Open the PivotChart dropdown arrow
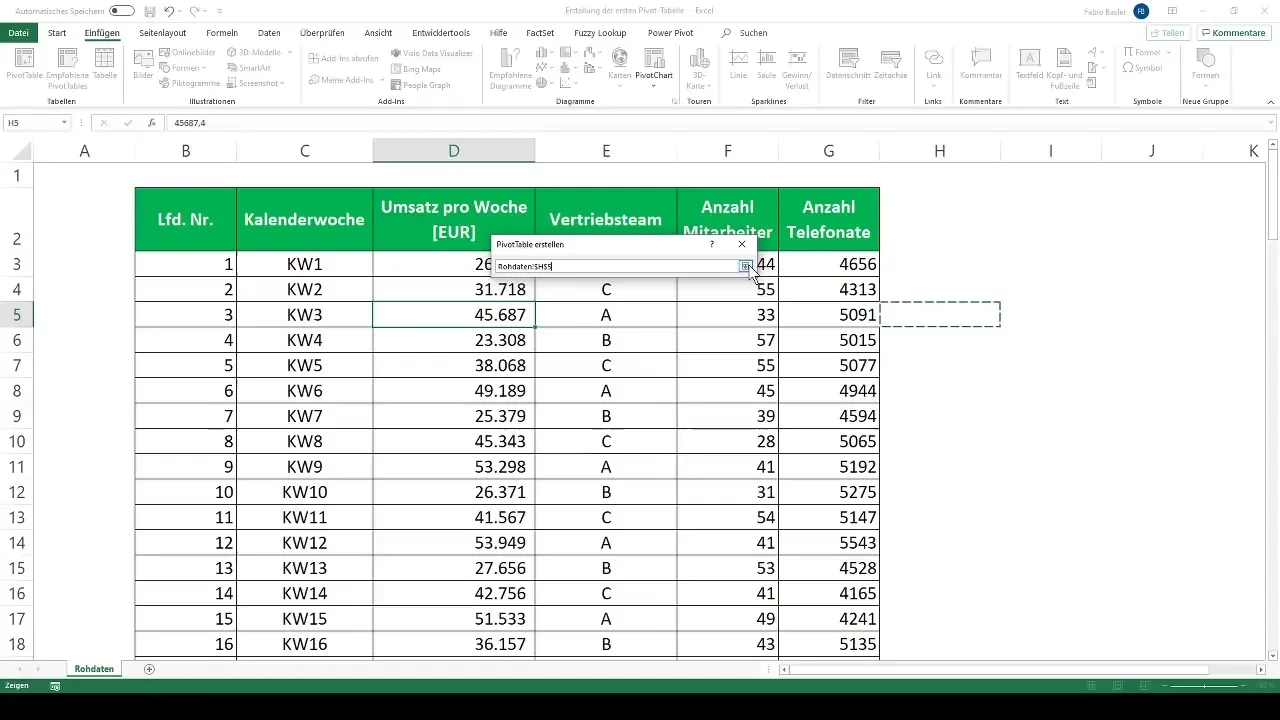The image size is (1280, 720). [654, 86]
